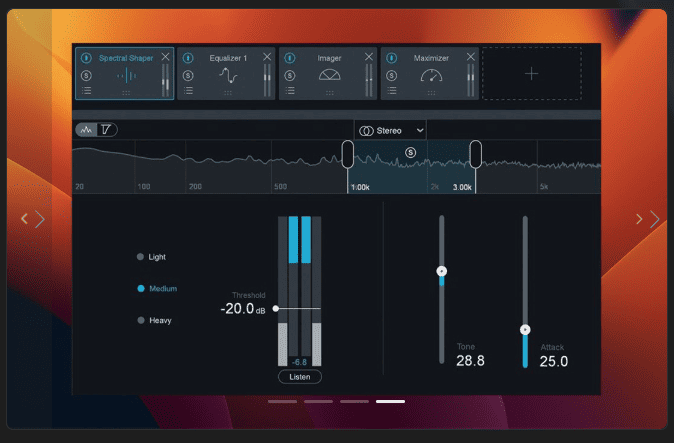Toggle power on the Imager module
This screenshot has width=674, height=443.
coord(290,58)
